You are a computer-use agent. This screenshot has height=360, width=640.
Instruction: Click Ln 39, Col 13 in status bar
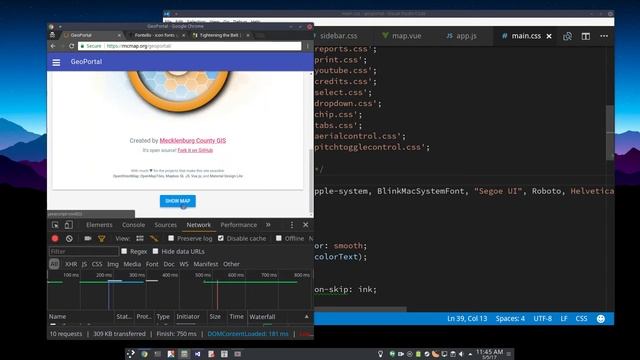coord(467,319)
